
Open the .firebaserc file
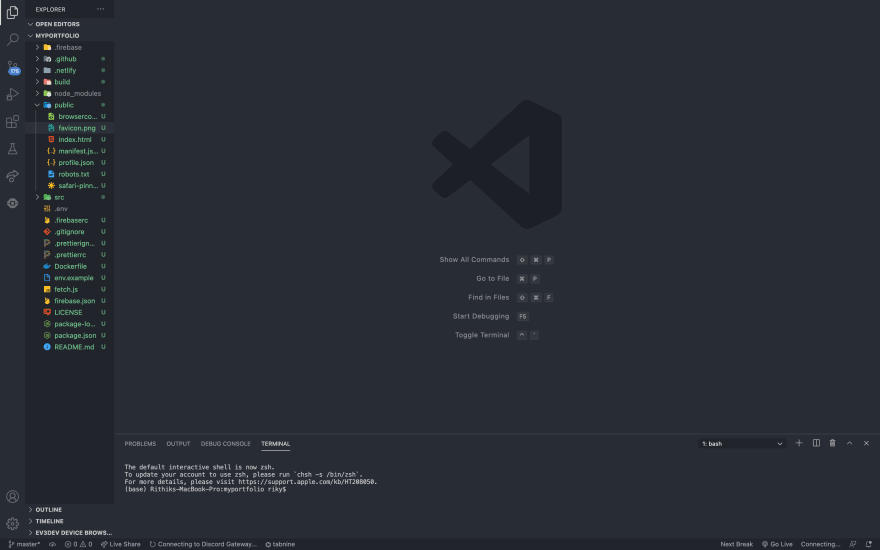[x=70, y=220]
